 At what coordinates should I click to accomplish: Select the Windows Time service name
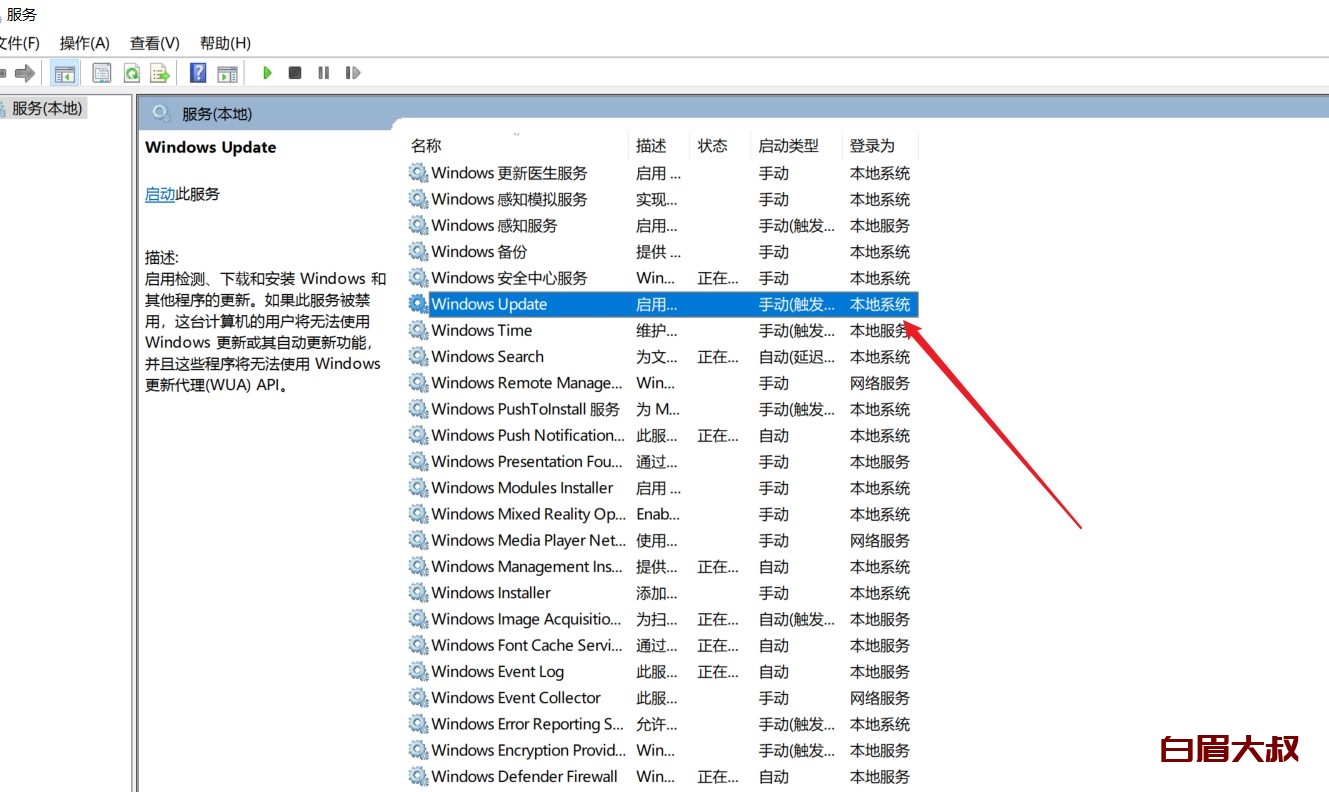482,330
